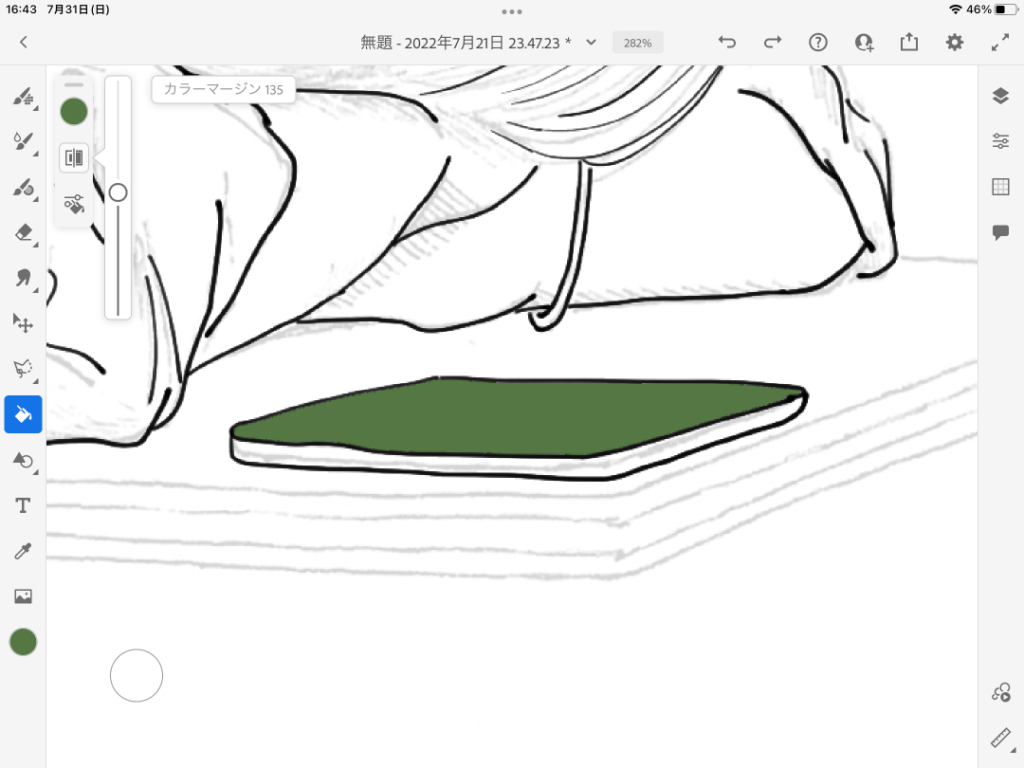This screenshot has width=1024, height=768.
Task: Open the adjustments panel
Action: click(x=1001, y=141)
